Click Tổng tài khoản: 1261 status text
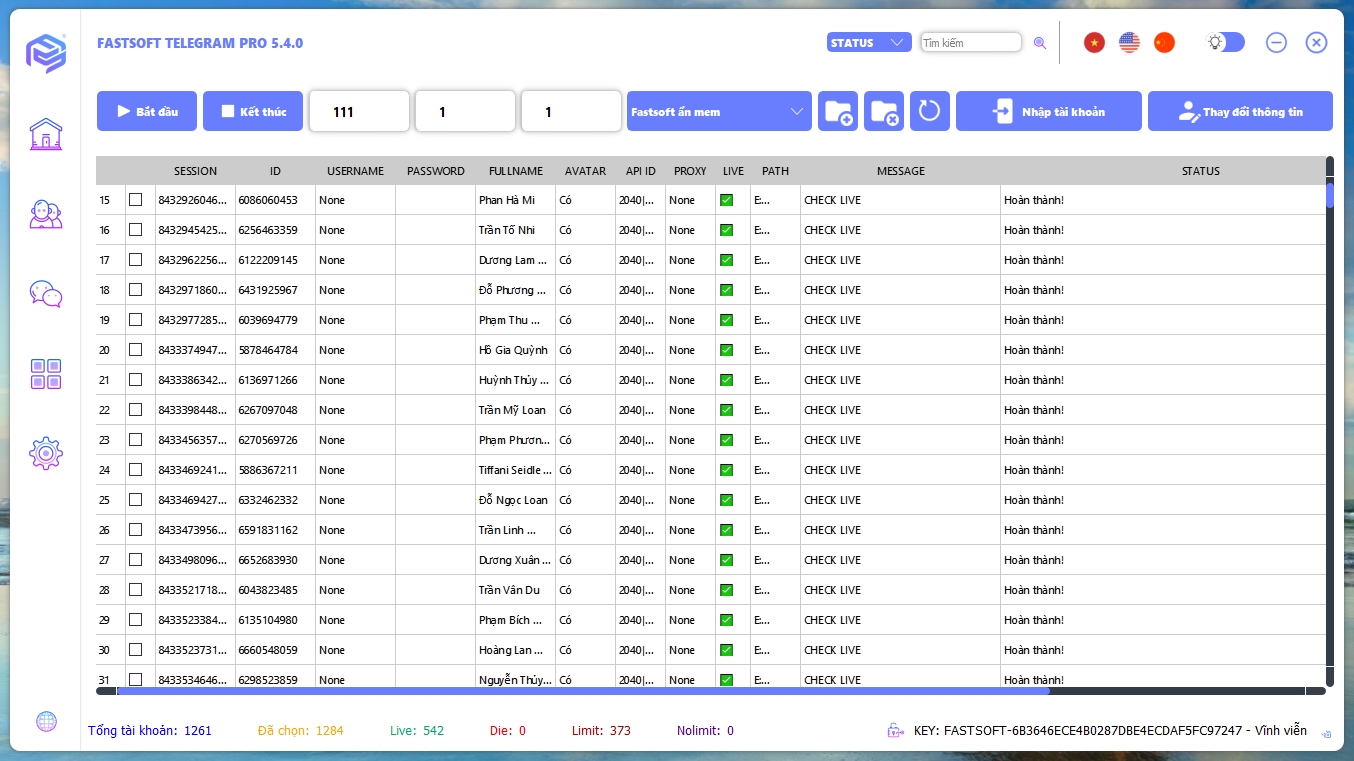This screenshot has width=1354, height=761. click(x=150, y=731)
